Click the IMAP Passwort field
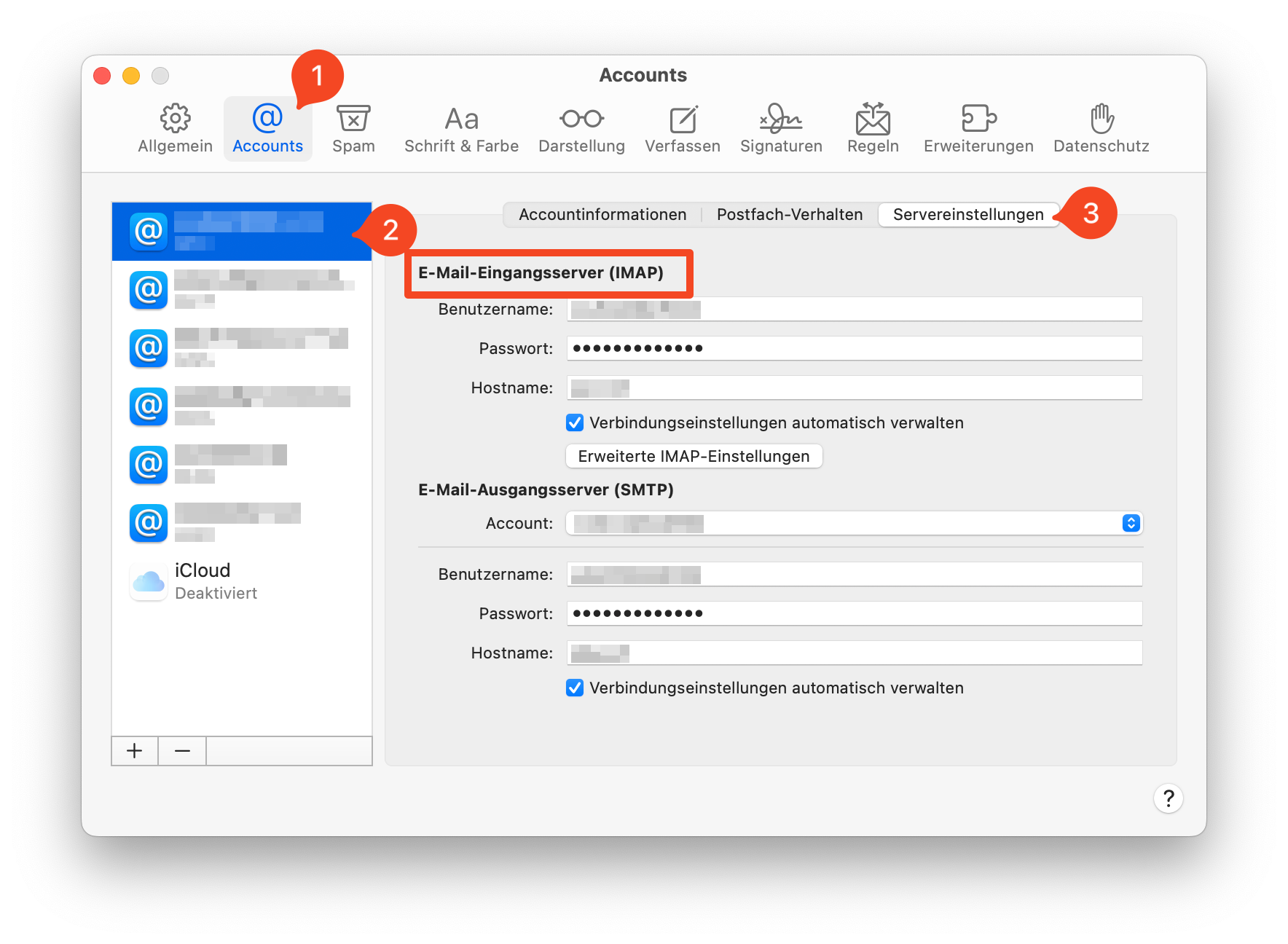The width and height of the screenshot is (1288, 944). [855, 348]
